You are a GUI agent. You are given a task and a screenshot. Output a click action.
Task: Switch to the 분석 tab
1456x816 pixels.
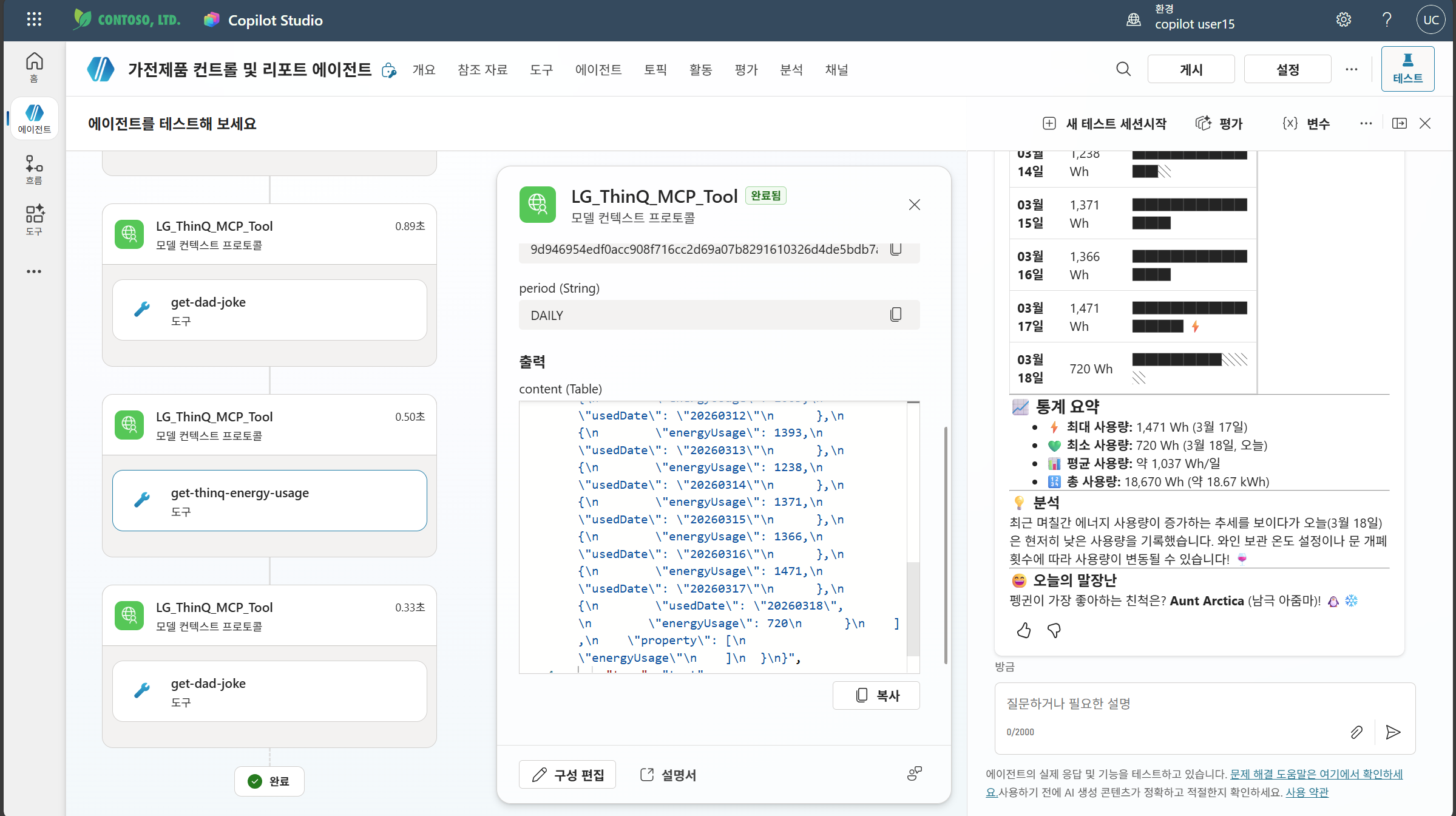click(791, 69)
